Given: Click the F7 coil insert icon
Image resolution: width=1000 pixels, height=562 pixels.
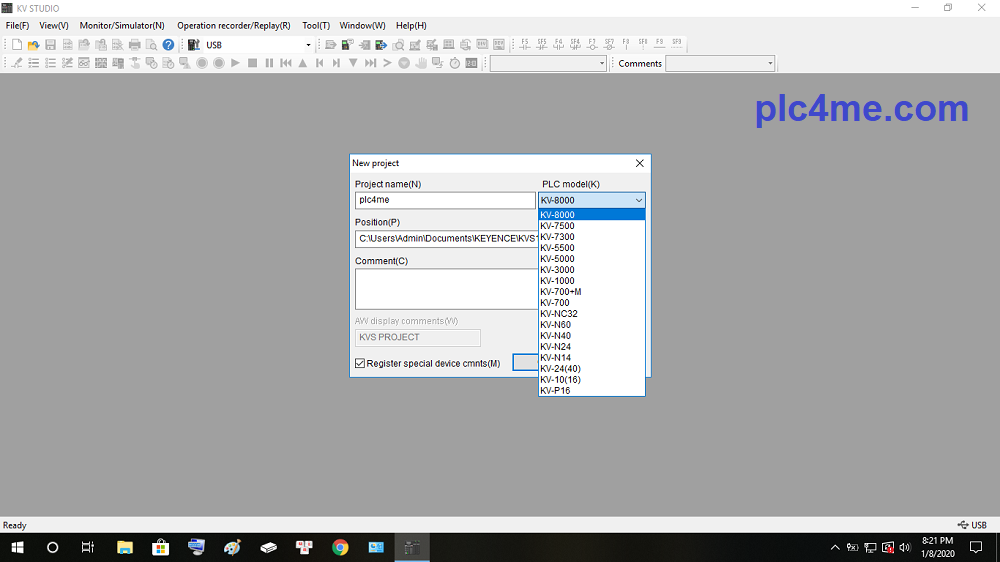Looking at the screenshot, I should click(592, 45).
